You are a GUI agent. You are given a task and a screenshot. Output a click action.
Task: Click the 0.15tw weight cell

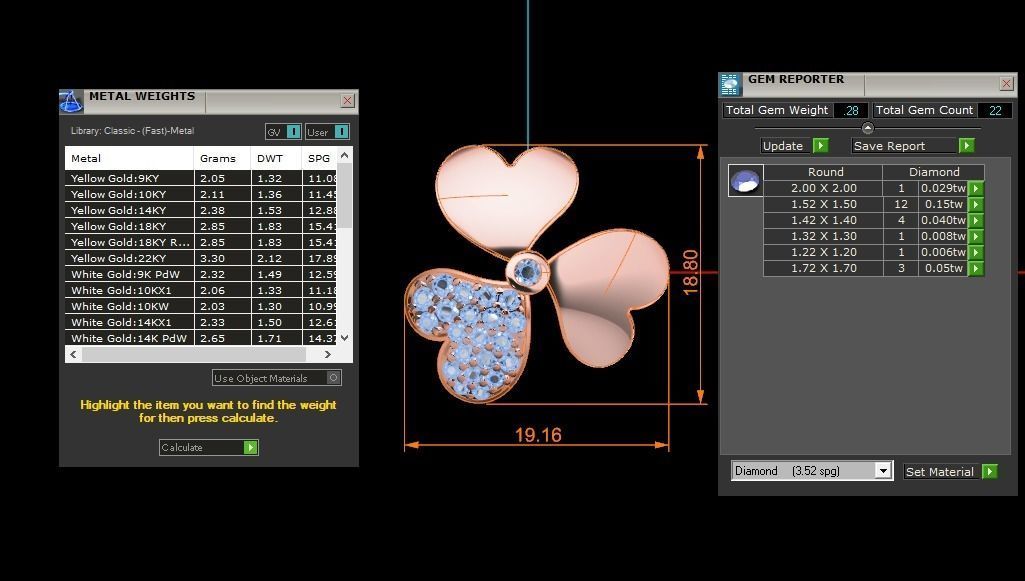[x=943, y=204]
